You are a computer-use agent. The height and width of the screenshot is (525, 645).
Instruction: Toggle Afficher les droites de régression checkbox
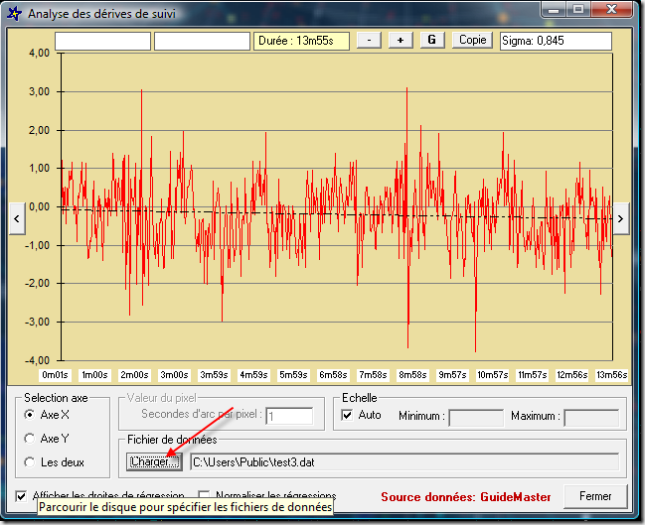(22, 495)
